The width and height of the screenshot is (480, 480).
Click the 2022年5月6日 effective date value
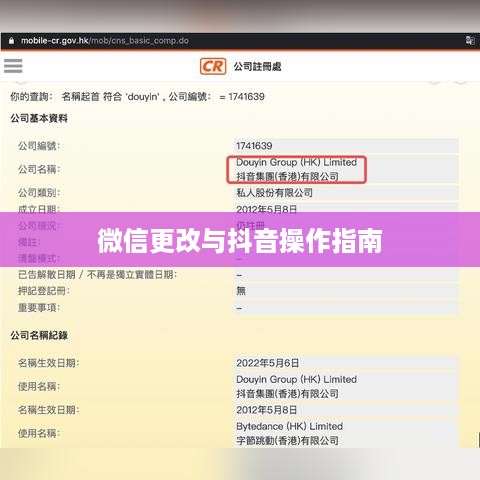[267, 363]
